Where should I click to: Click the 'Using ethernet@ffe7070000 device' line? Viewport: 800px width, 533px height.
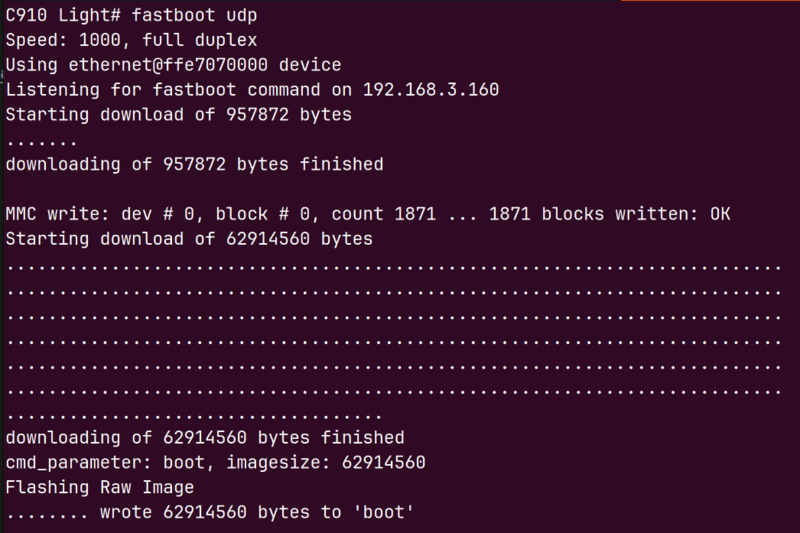click(173, 65)
